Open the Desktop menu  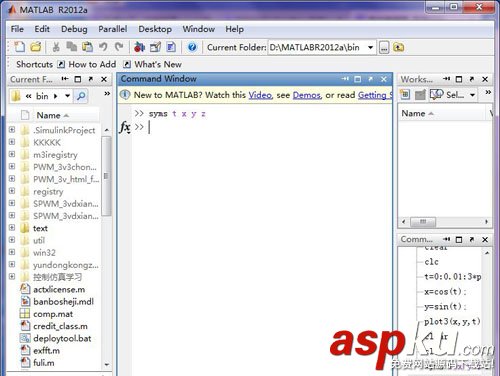(x=155, y=29)
